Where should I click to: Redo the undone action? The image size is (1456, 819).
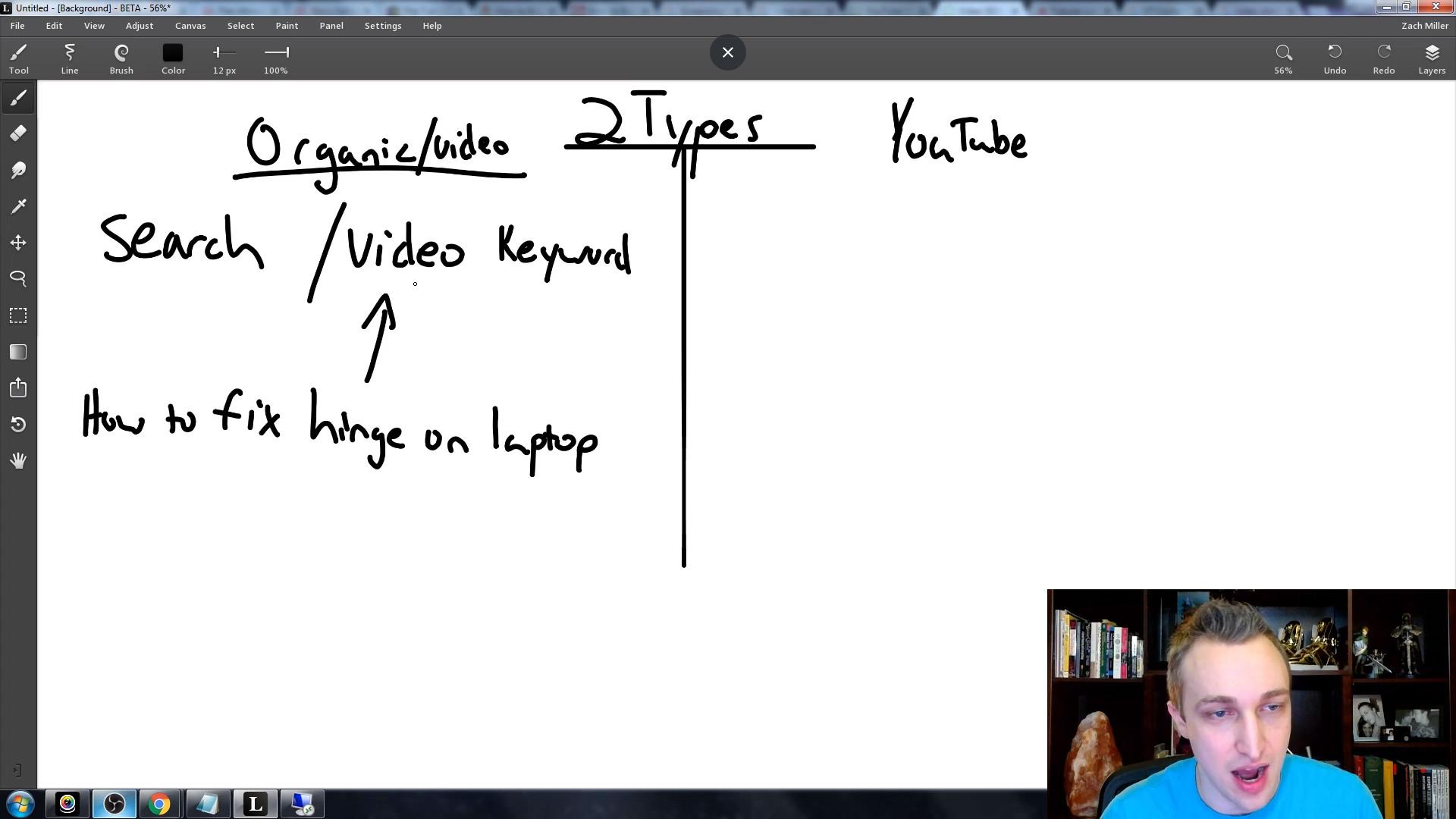(x=1383, y=57)
